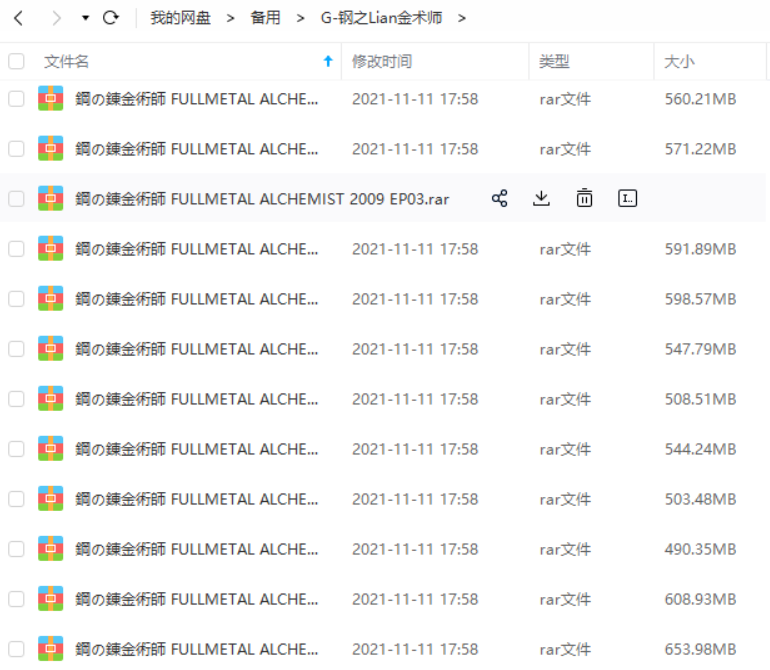Tick the checkbox beside EP03.rar
This screenshot has height=670, width=770.
[16, 198]
